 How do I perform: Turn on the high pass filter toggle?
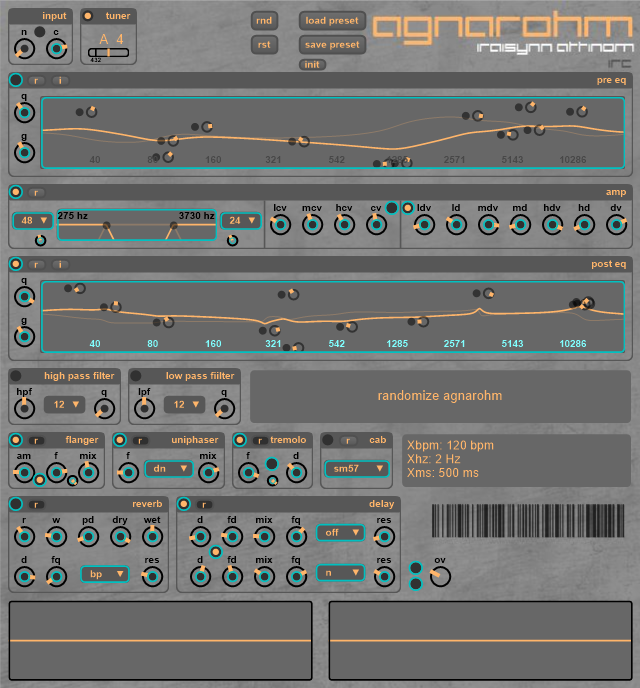[17, 376]
